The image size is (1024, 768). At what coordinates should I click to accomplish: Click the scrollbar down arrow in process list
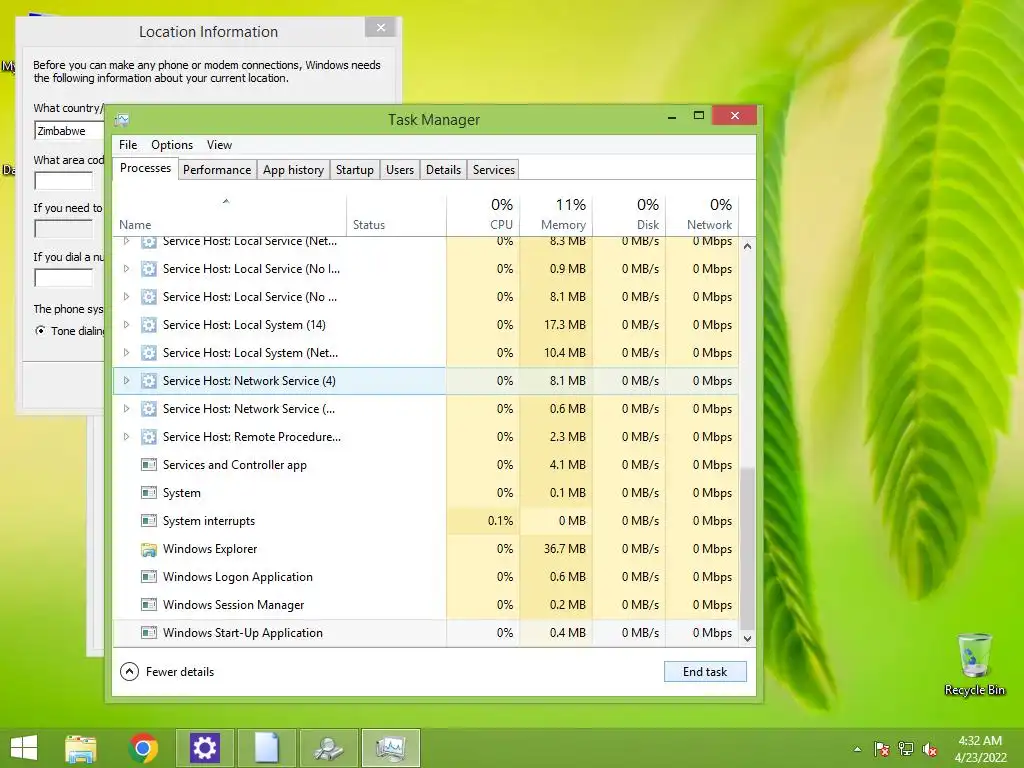748,639
